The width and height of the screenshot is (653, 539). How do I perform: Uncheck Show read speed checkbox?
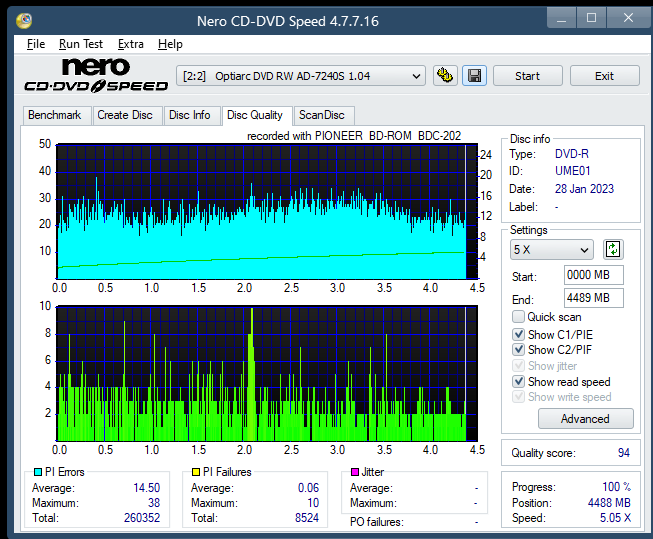pos(518,381)
